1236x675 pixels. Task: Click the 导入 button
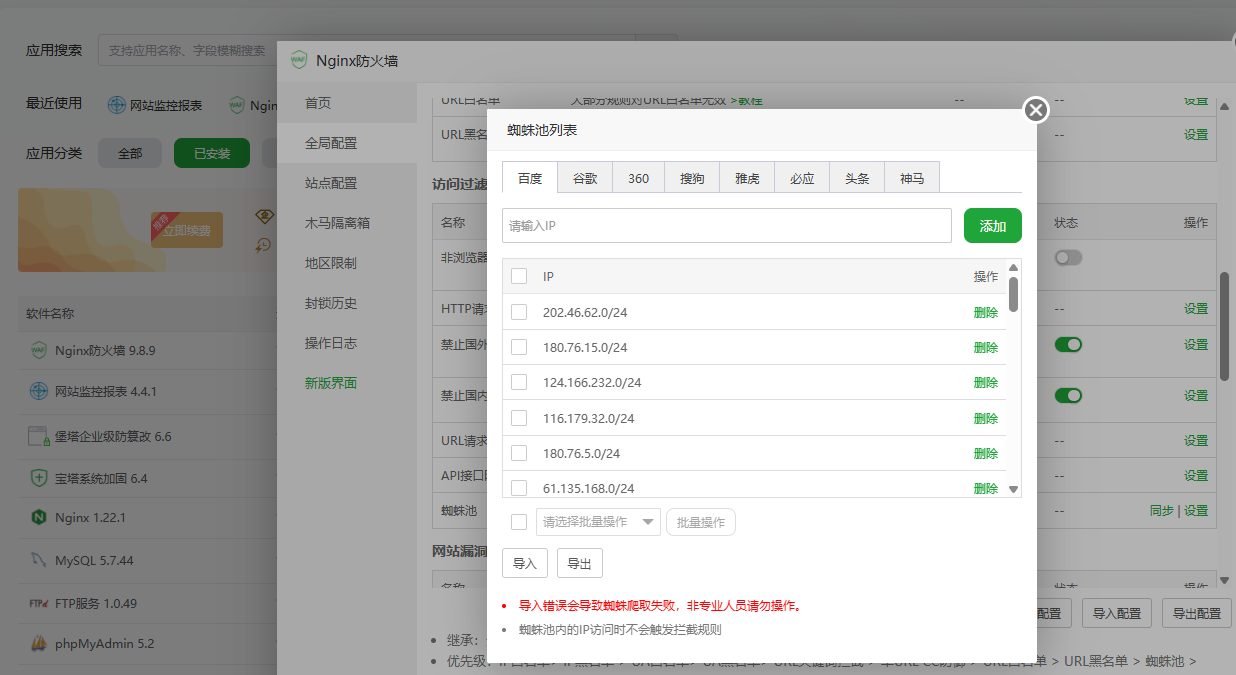tap(525, 563)
